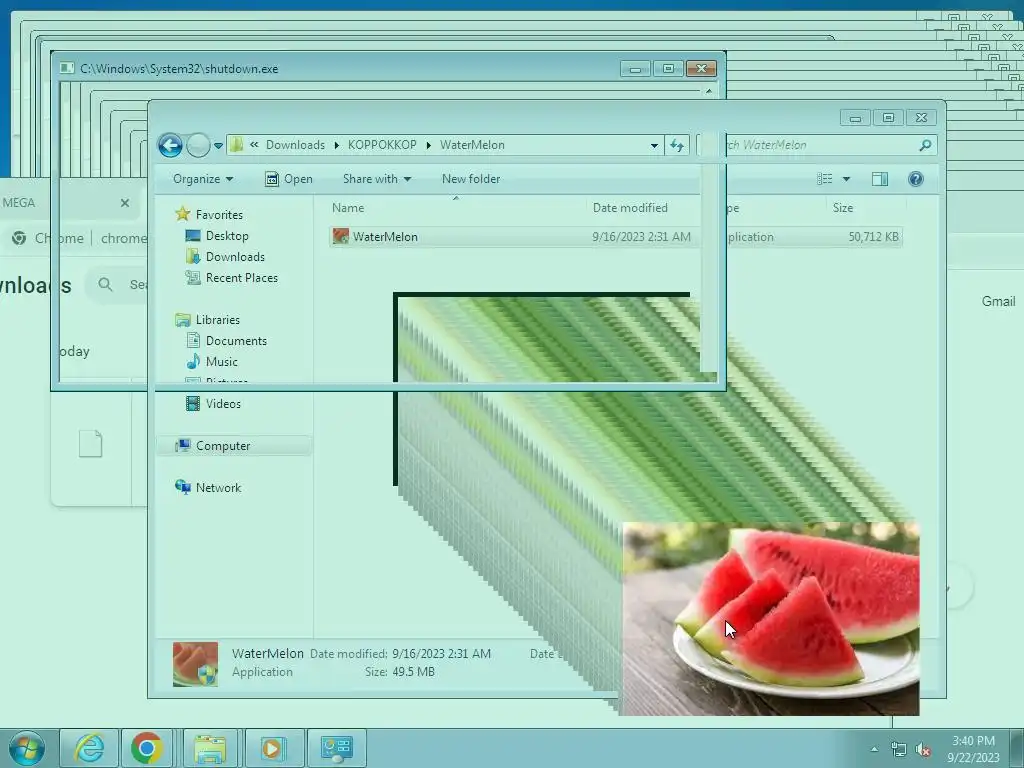Viewport: 1024px width, 768px height.
Task: Click the network tray icon
Action: tap(899, 749)
